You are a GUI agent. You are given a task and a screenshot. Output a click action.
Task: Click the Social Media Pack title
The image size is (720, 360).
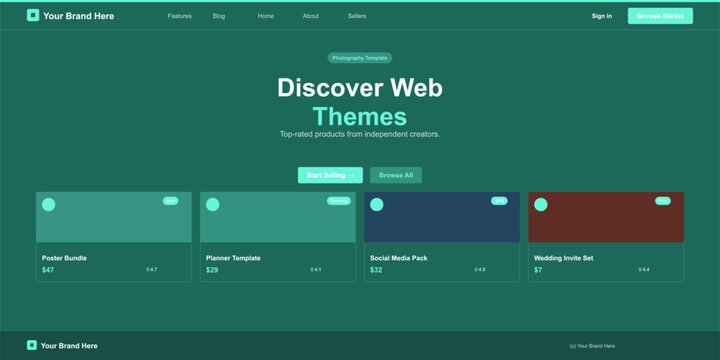[x=399, y=258]
